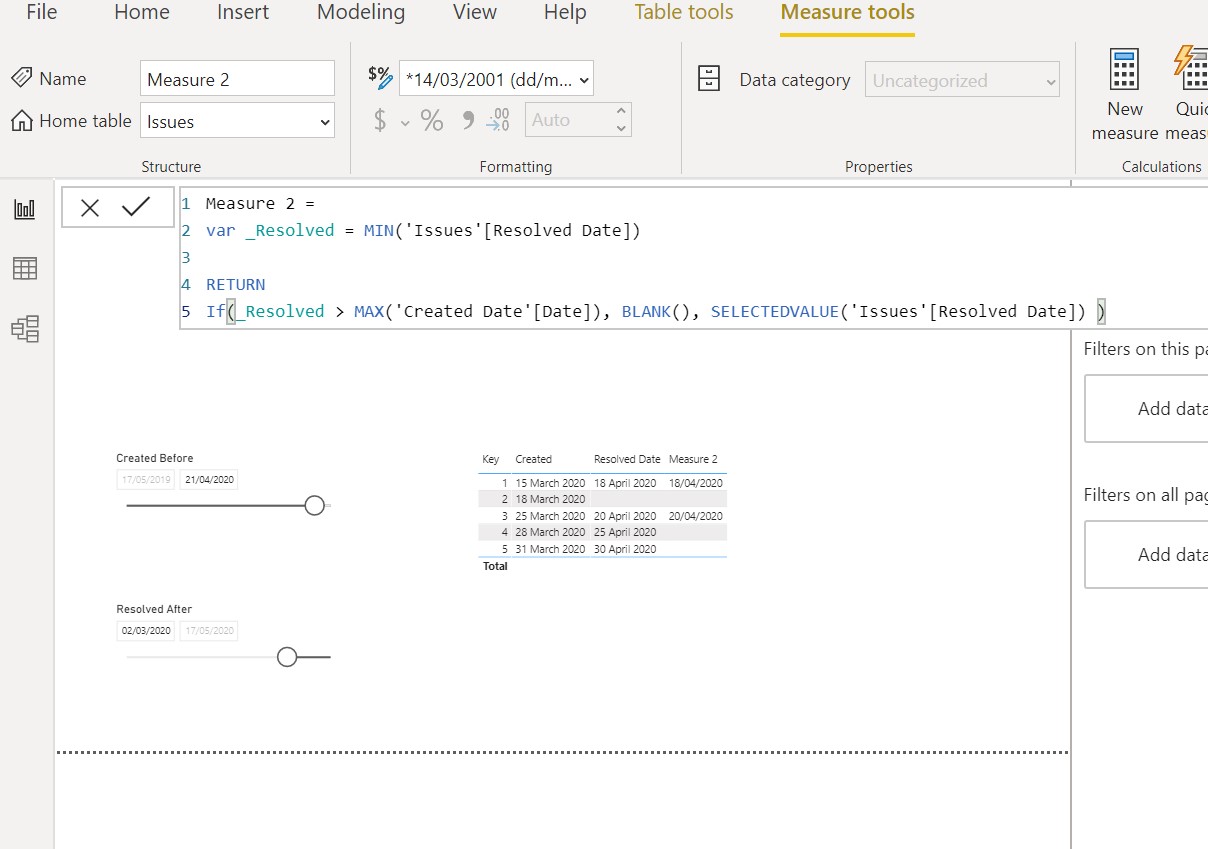
Task: Open the Help tab
Action: [565, 13]
